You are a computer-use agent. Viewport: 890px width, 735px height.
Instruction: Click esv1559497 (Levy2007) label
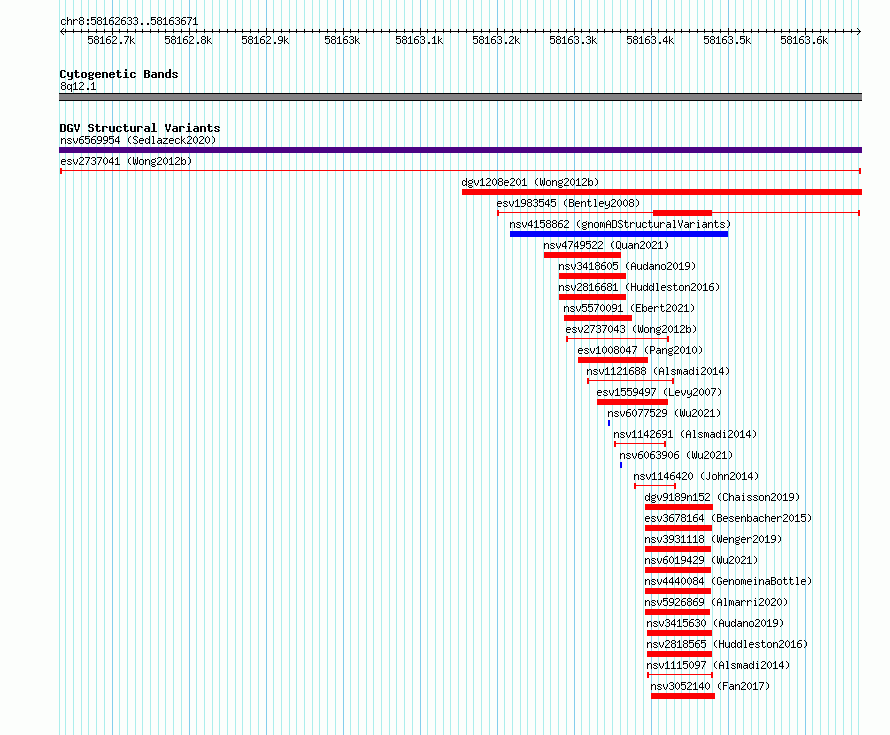[x=659, y=392]
